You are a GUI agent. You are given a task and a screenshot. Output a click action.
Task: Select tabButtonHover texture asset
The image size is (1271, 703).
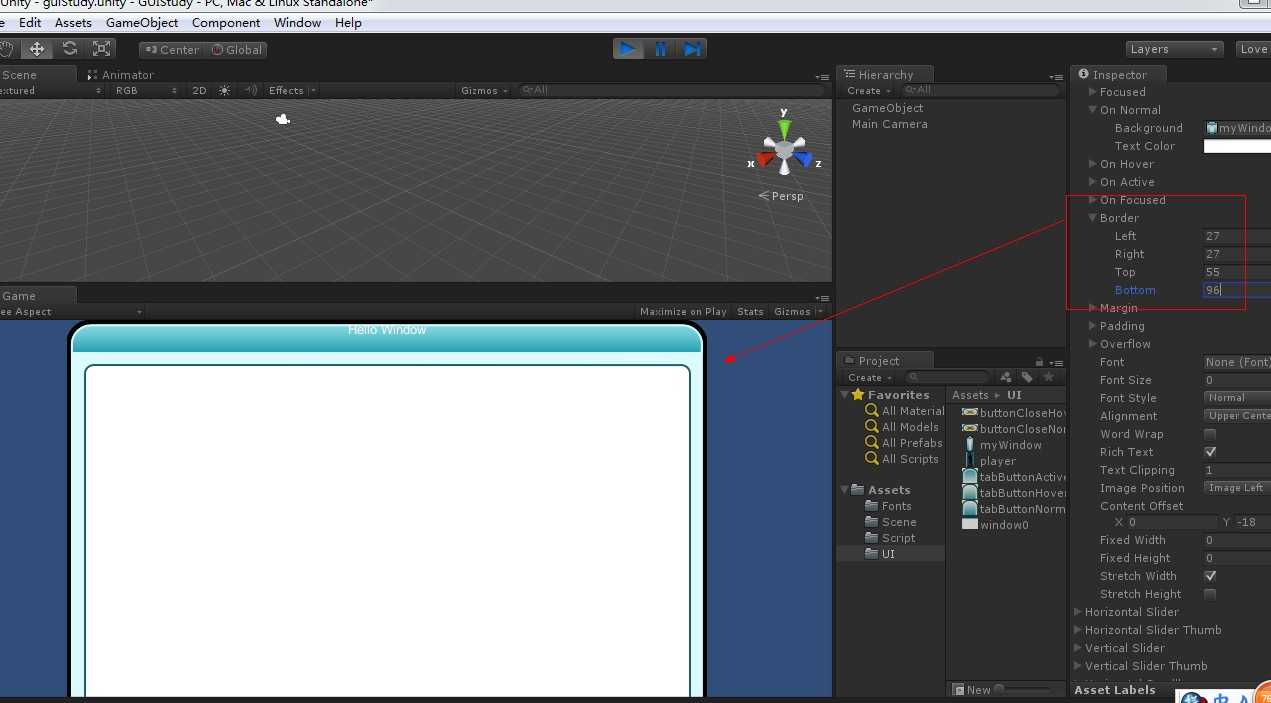pyautogui.click(x=1014, y=493)
